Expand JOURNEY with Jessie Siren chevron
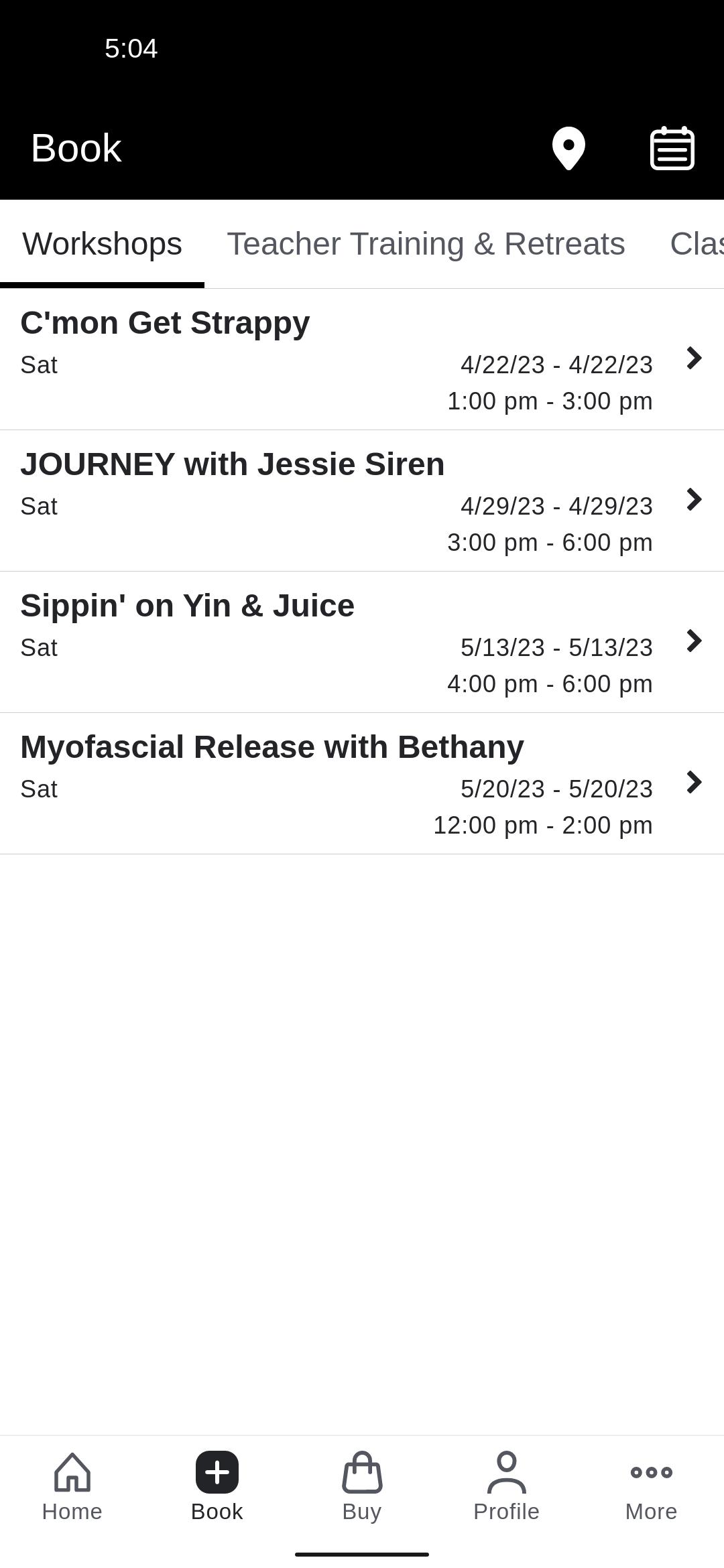 [x=694, y=500]
